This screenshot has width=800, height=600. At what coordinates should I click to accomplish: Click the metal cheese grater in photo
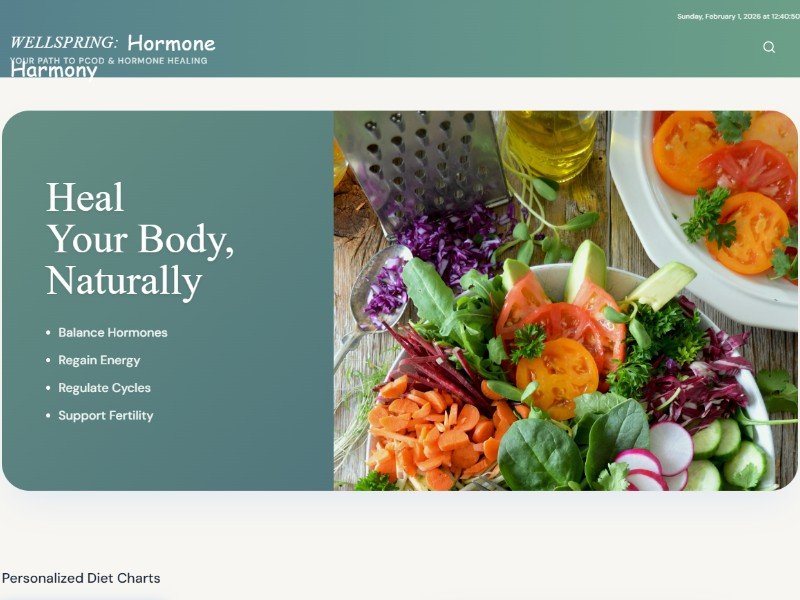tap(419, 164)
